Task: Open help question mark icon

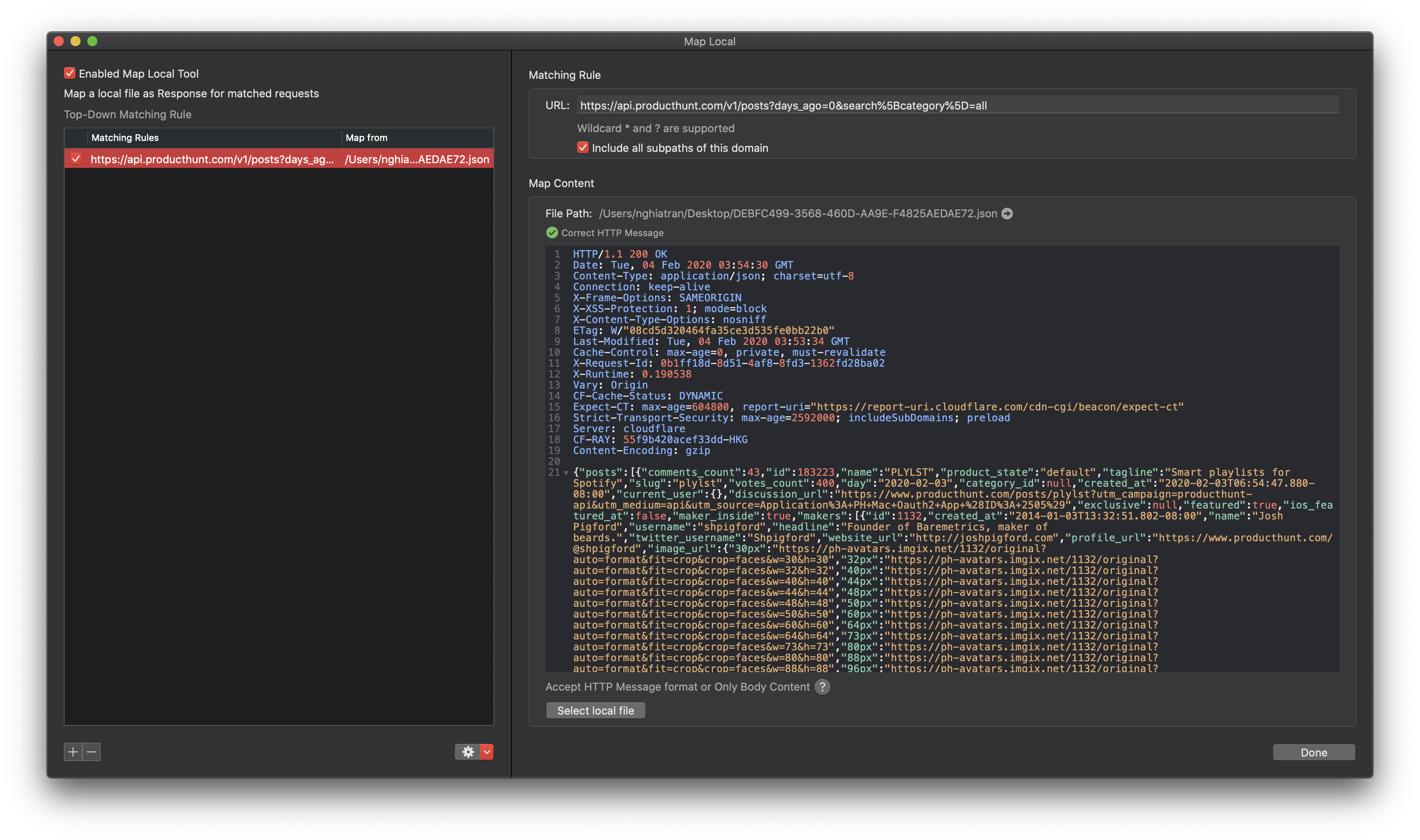Action: (x=822, y=686)
